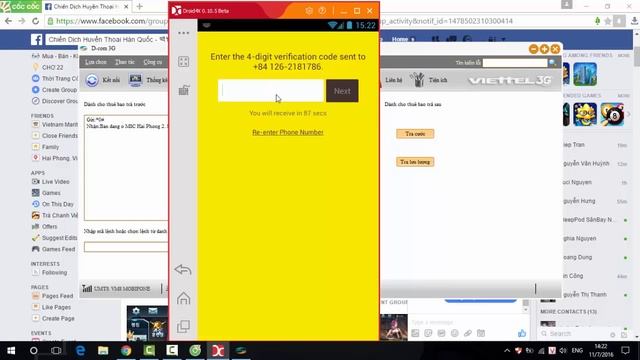The image size is (640, 360).
Task: Select the Chiến Dịch Huyền Thoại browser tab
Action: click(x=86, y=7)
